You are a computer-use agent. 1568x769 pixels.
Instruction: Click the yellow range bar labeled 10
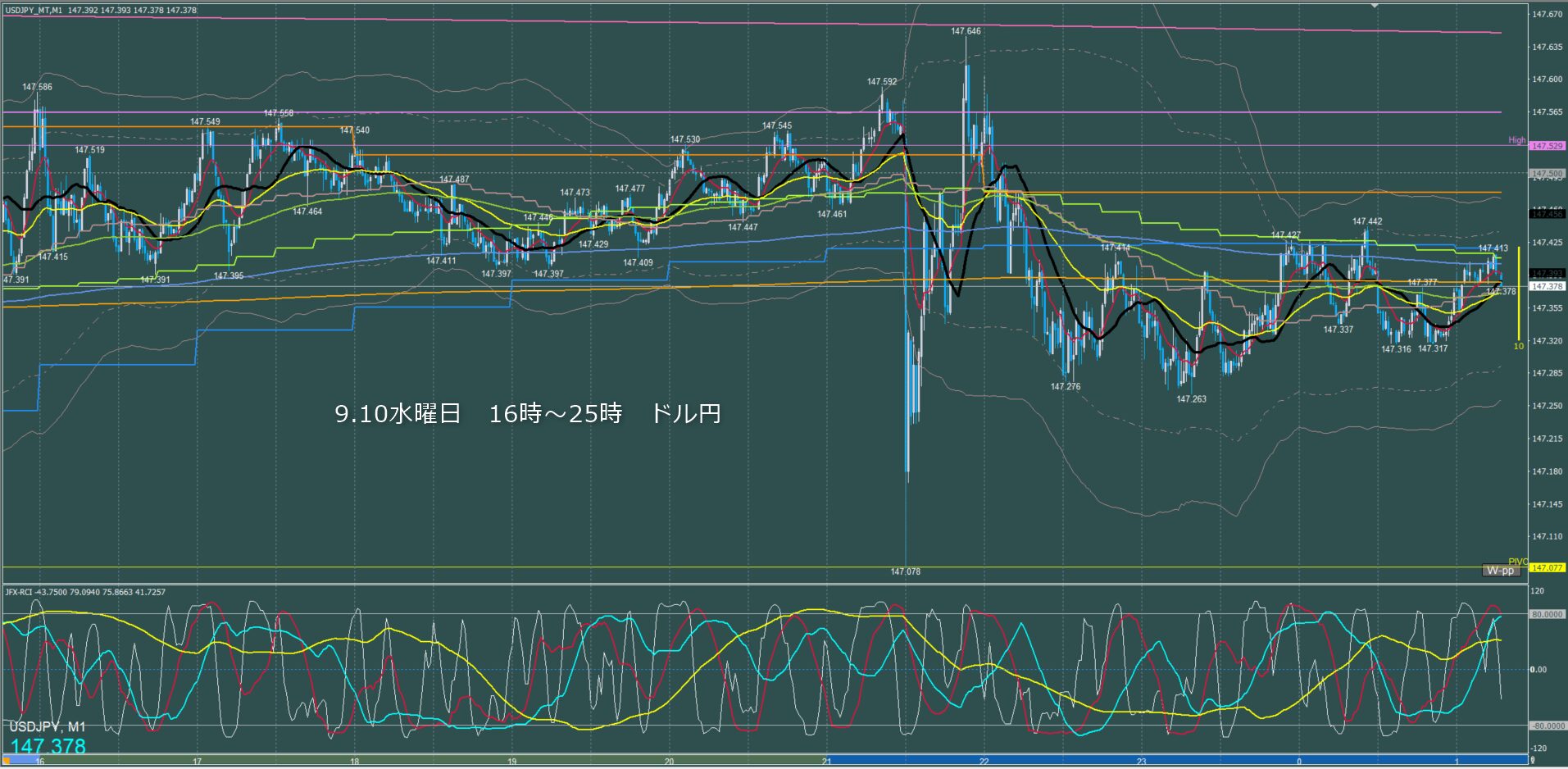coord(1519,295)
